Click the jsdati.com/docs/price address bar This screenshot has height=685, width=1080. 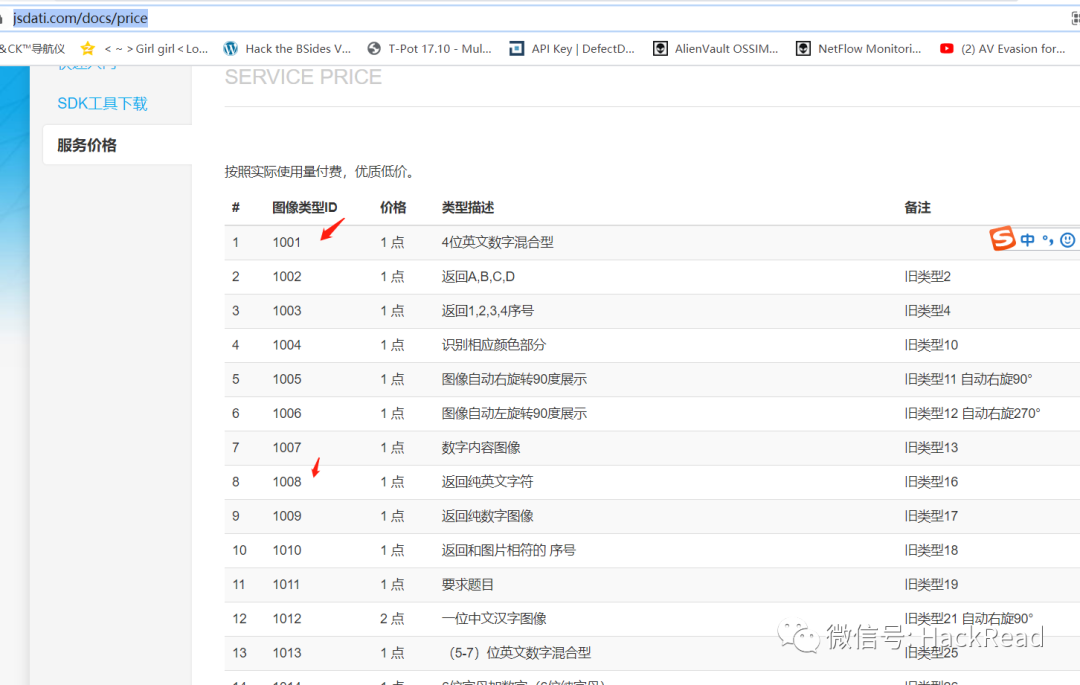pos(80,18)
